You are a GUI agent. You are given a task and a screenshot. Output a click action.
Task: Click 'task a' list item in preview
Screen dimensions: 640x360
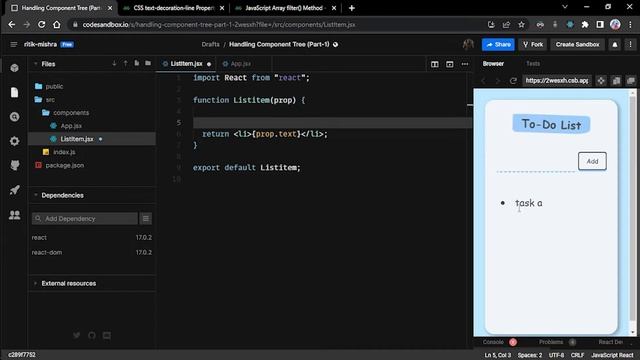click(x=529, y=203)
